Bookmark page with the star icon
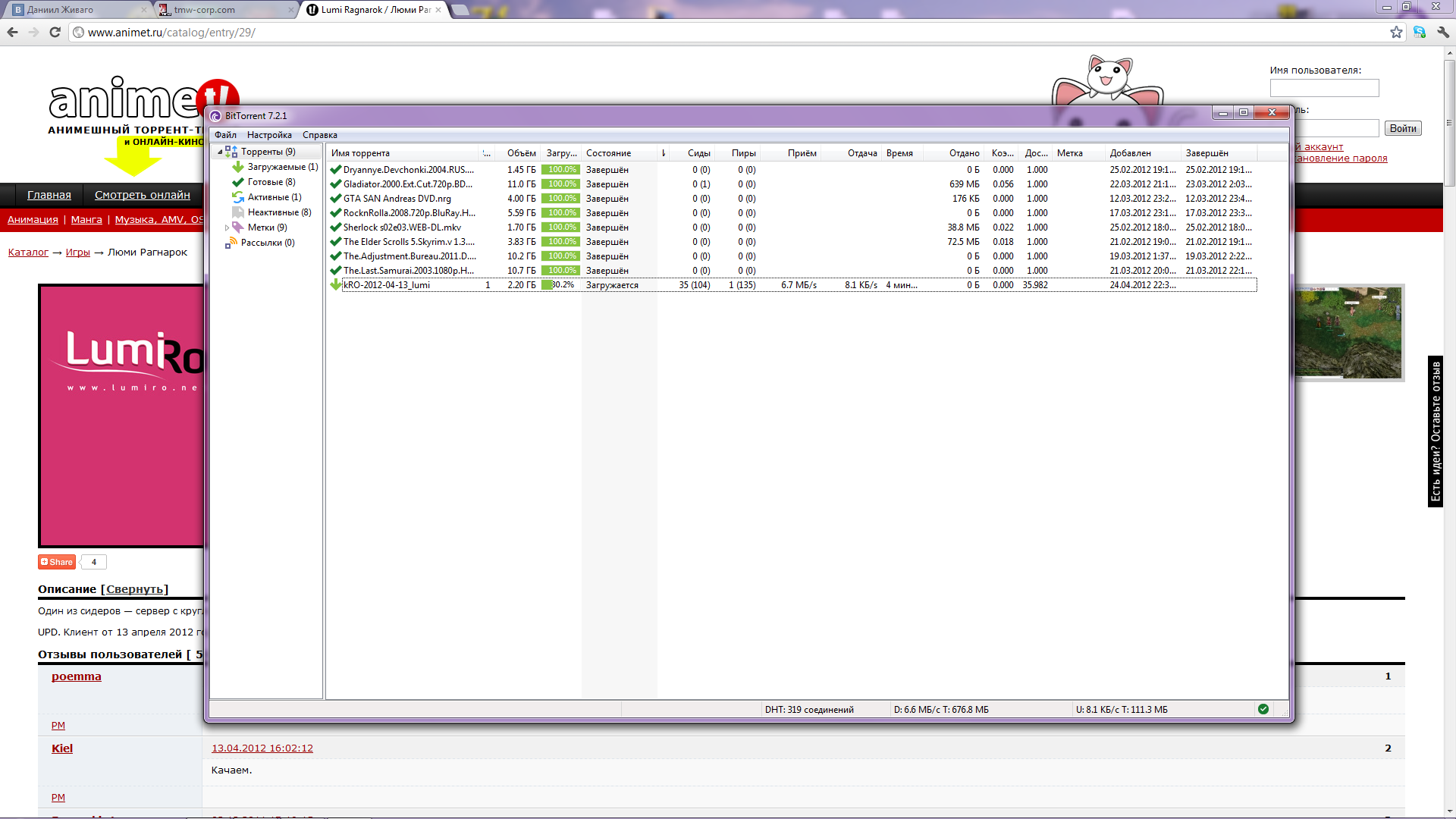 (x=1396, y=32)
